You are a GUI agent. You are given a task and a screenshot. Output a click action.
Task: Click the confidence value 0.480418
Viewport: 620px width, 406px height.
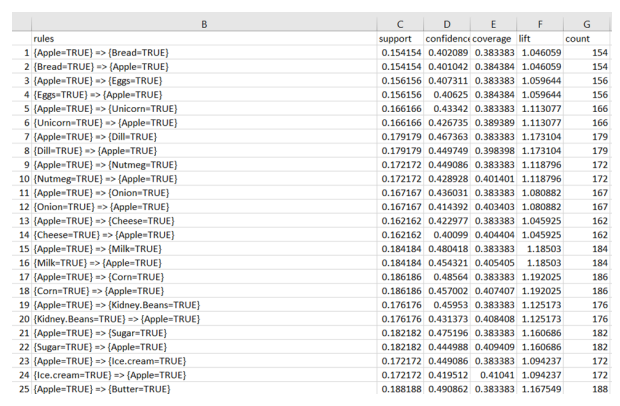point(447,249)
